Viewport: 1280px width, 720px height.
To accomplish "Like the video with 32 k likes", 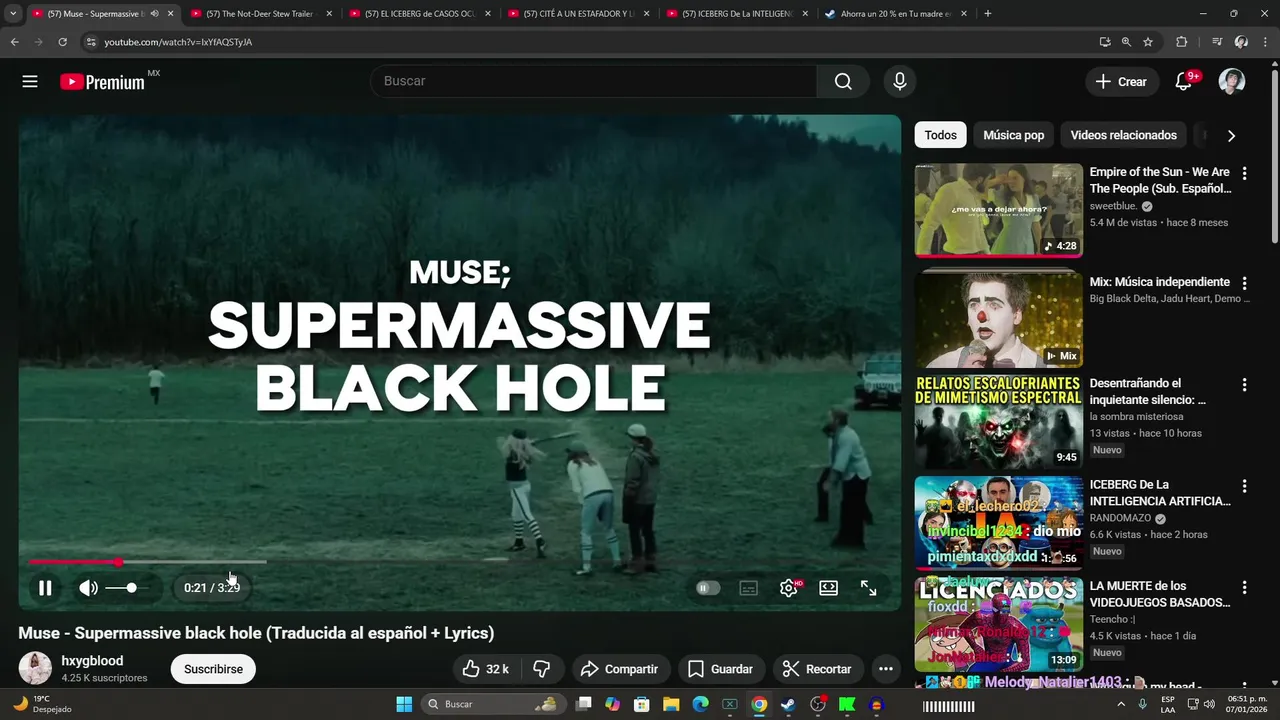I will coord(486,669).
